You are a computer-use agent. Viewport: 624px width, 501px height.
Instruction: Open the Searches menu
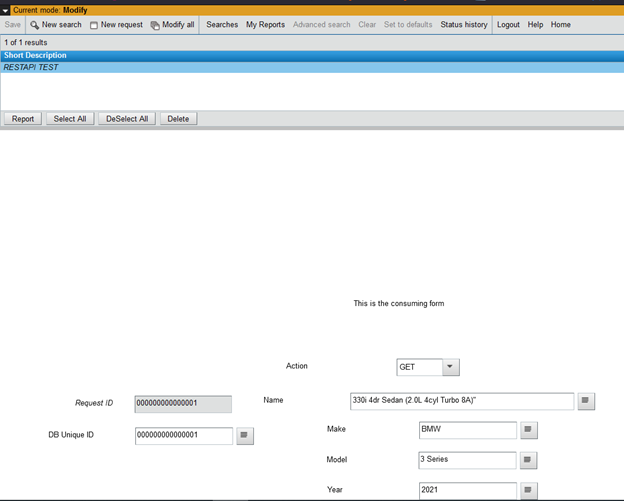pyautogui.click(x=222, y=25)
